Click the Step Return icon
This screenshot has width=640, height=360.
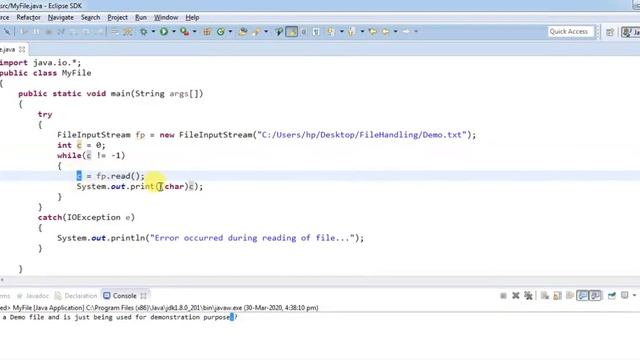click(98, 31)
